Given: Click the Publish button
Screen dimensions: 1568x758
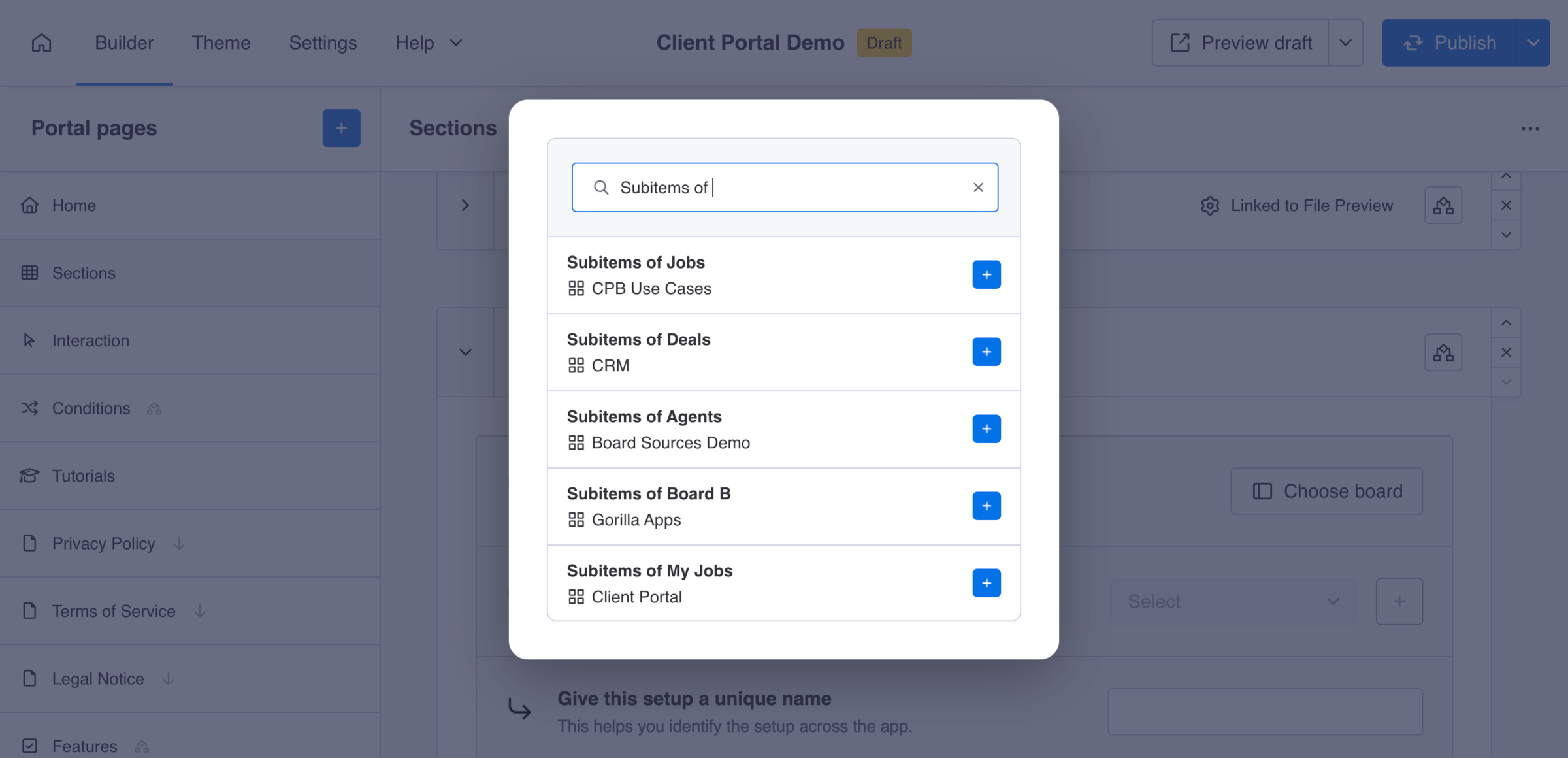Looking at the screenshot, I should coord(1449,42).
